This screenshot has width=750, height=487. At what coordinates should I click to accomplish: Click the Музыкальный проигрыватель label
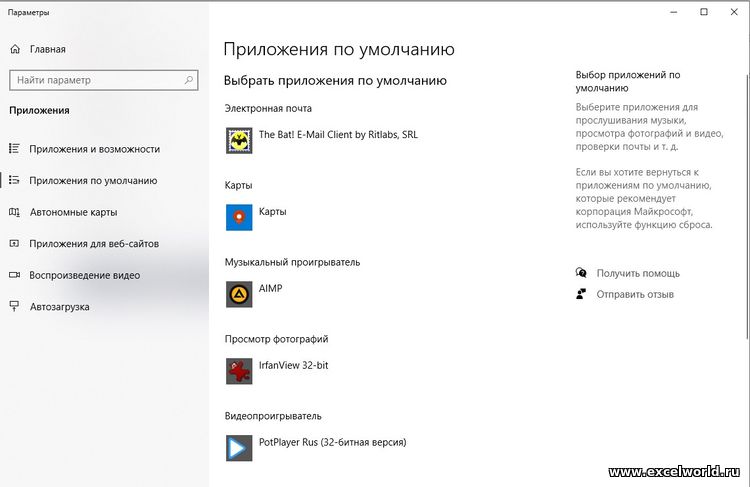click(292, 262)
